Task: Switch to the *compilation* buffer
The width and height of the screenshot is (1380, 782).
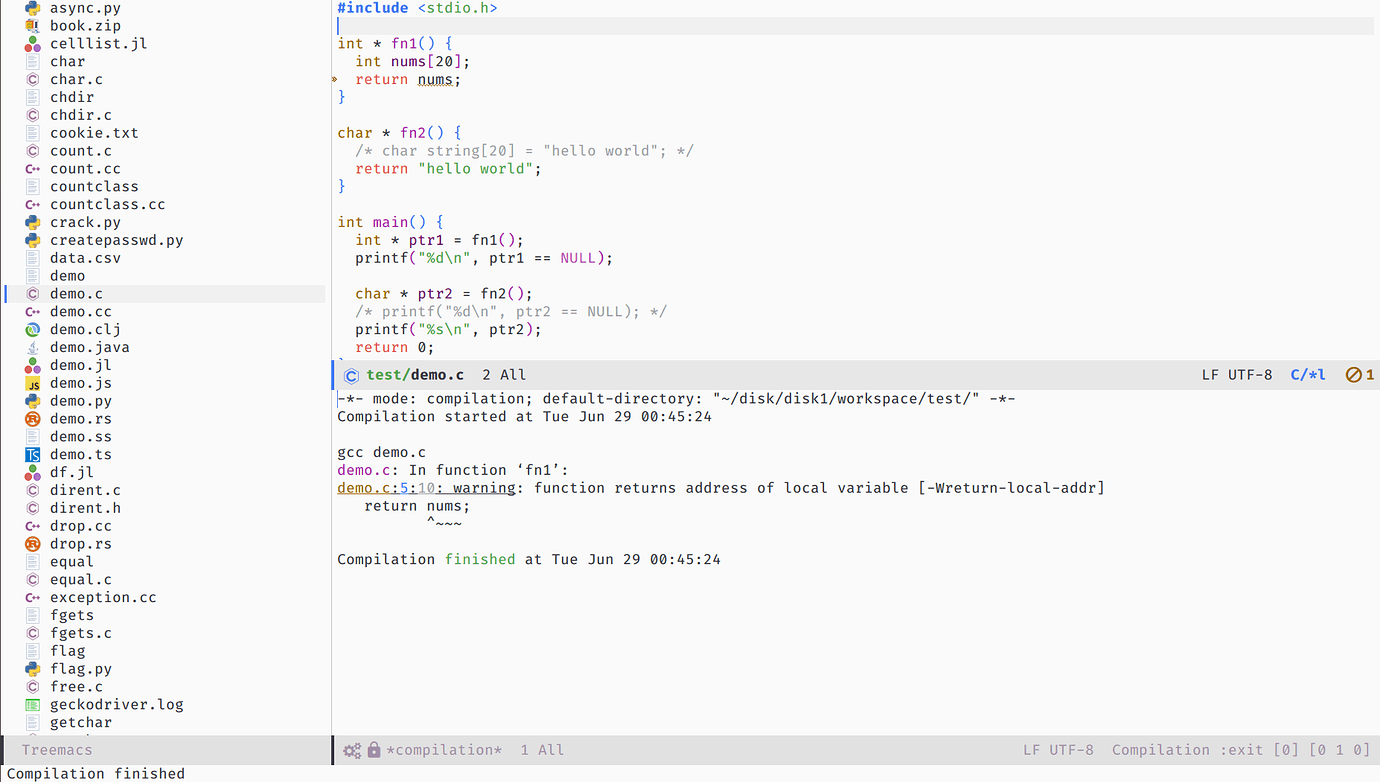Action: pyautogui.click(x=443, y=749)
